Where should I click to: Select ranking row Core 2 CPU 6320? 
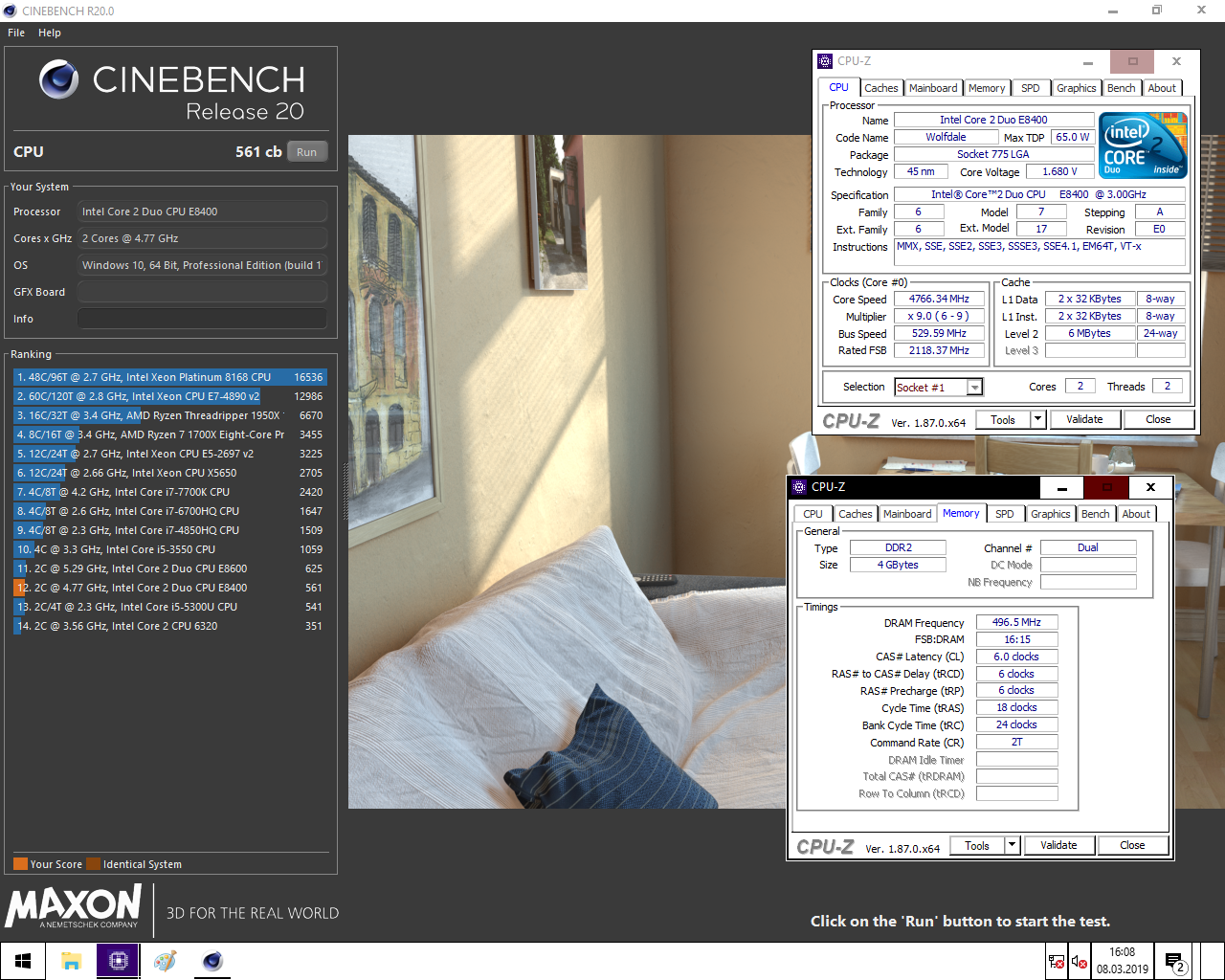pyautogui.click(x=170, y=626)
